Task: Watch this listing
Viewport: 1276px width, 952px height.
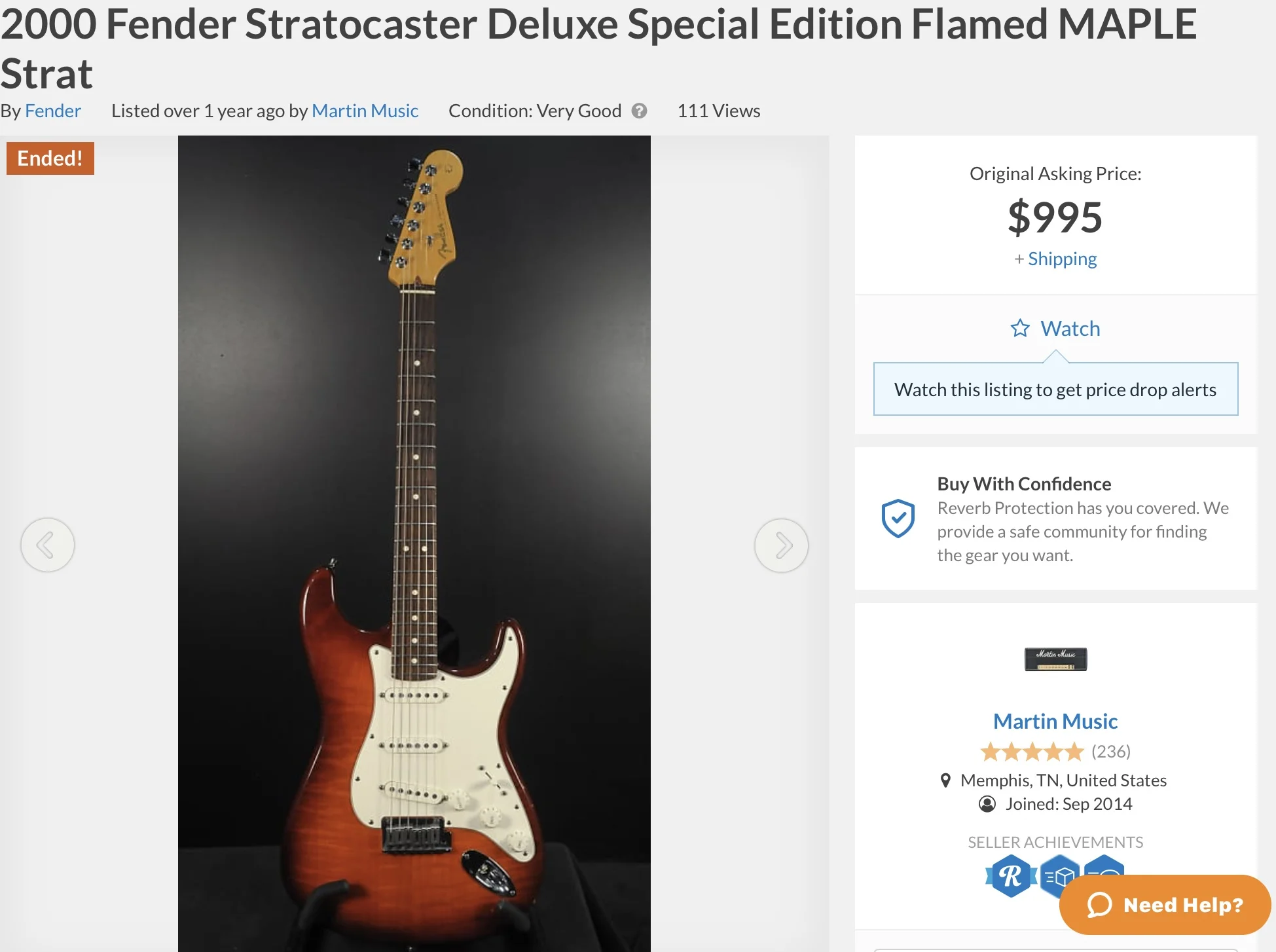Action: tap(1070, 328)
